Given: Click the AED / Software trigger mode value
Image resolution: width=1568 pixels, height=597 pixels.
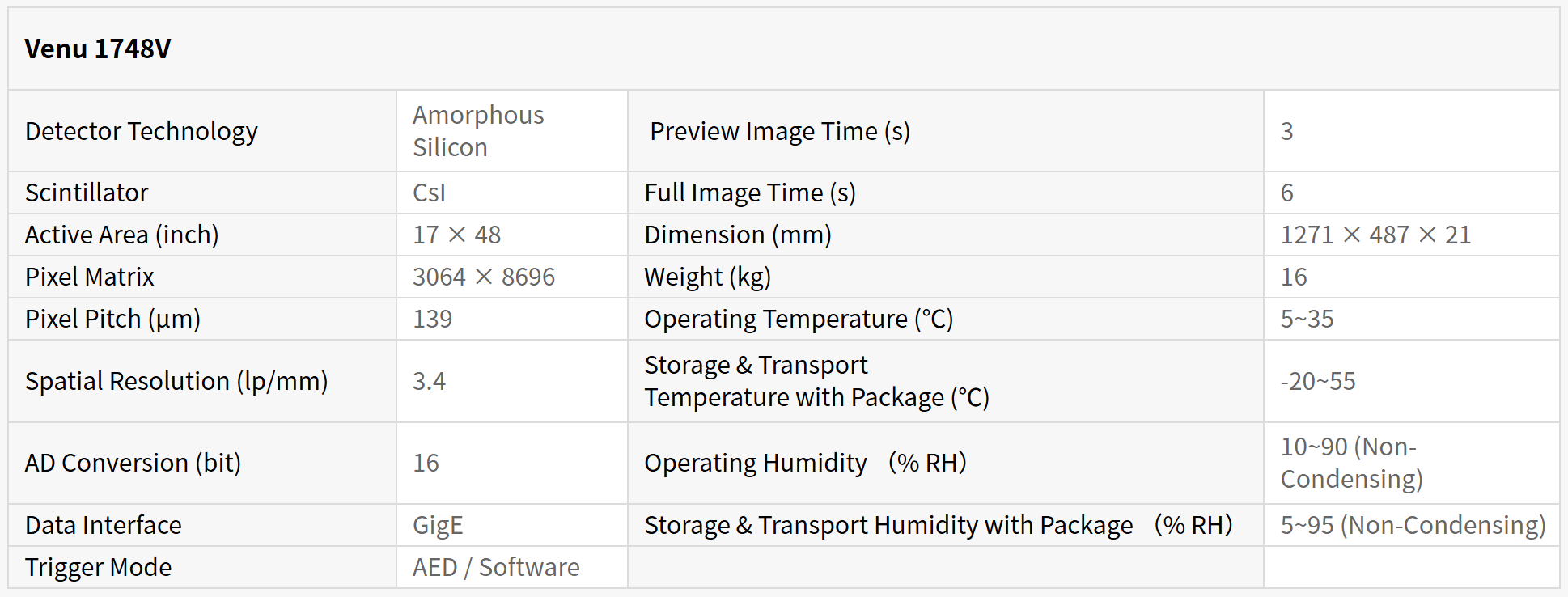Looking at the screenshot, I should coord(496,567).
